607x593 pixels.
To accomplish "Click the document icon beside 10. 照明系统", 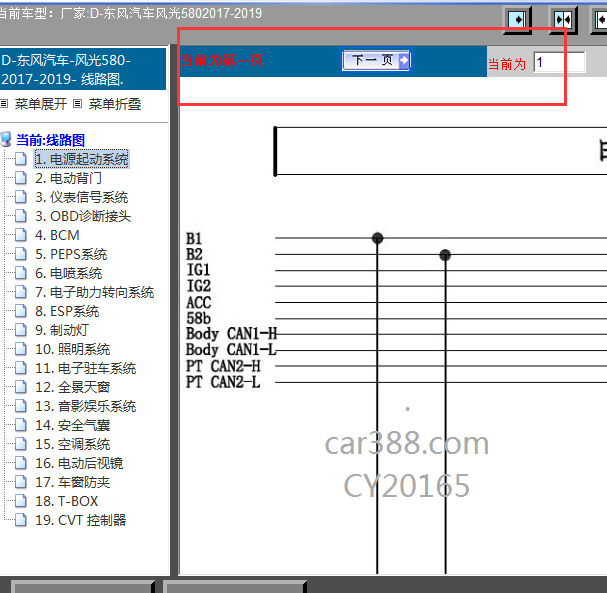I will coord(21,348).
